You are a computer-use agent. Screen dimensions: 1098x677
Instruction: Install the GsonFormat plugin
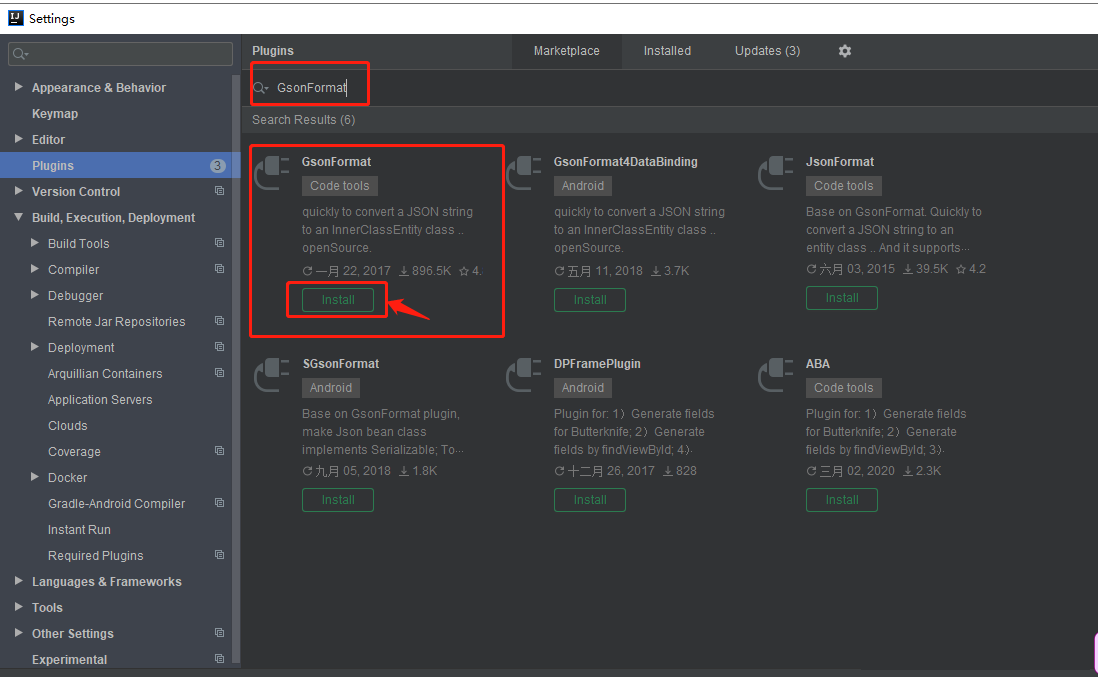[338, 300]
